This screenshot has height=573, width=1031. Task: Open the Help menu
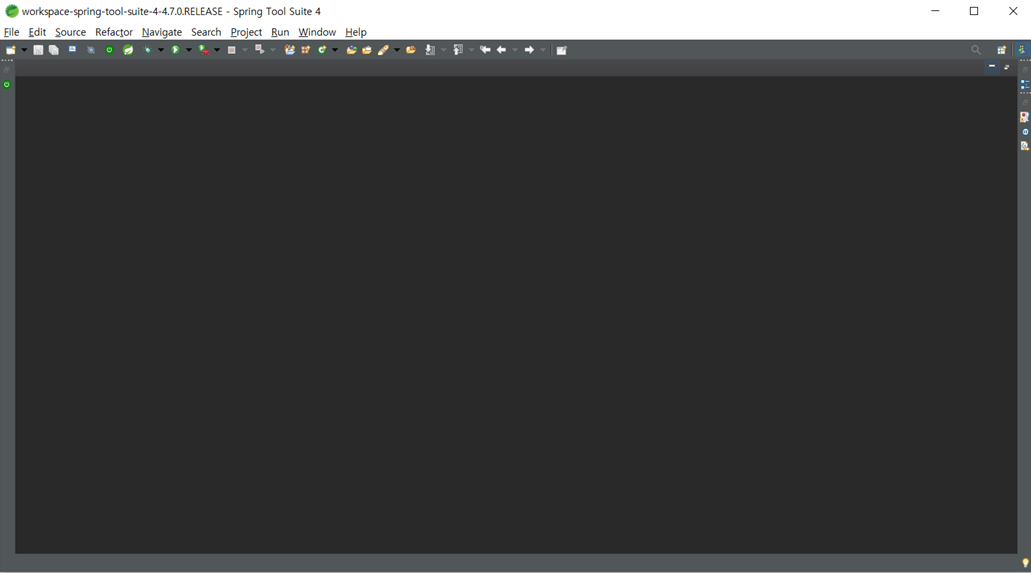[356, 32]
